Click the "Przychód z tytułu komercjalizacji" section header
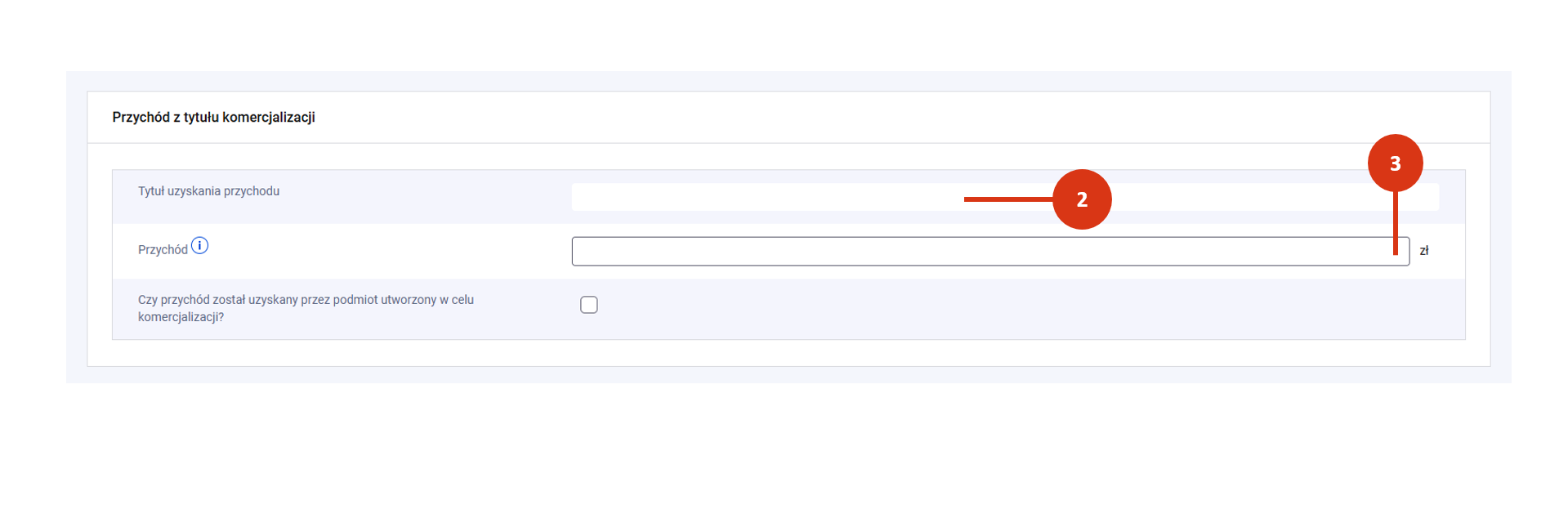Screen dimensions: 1568x514 214,118
